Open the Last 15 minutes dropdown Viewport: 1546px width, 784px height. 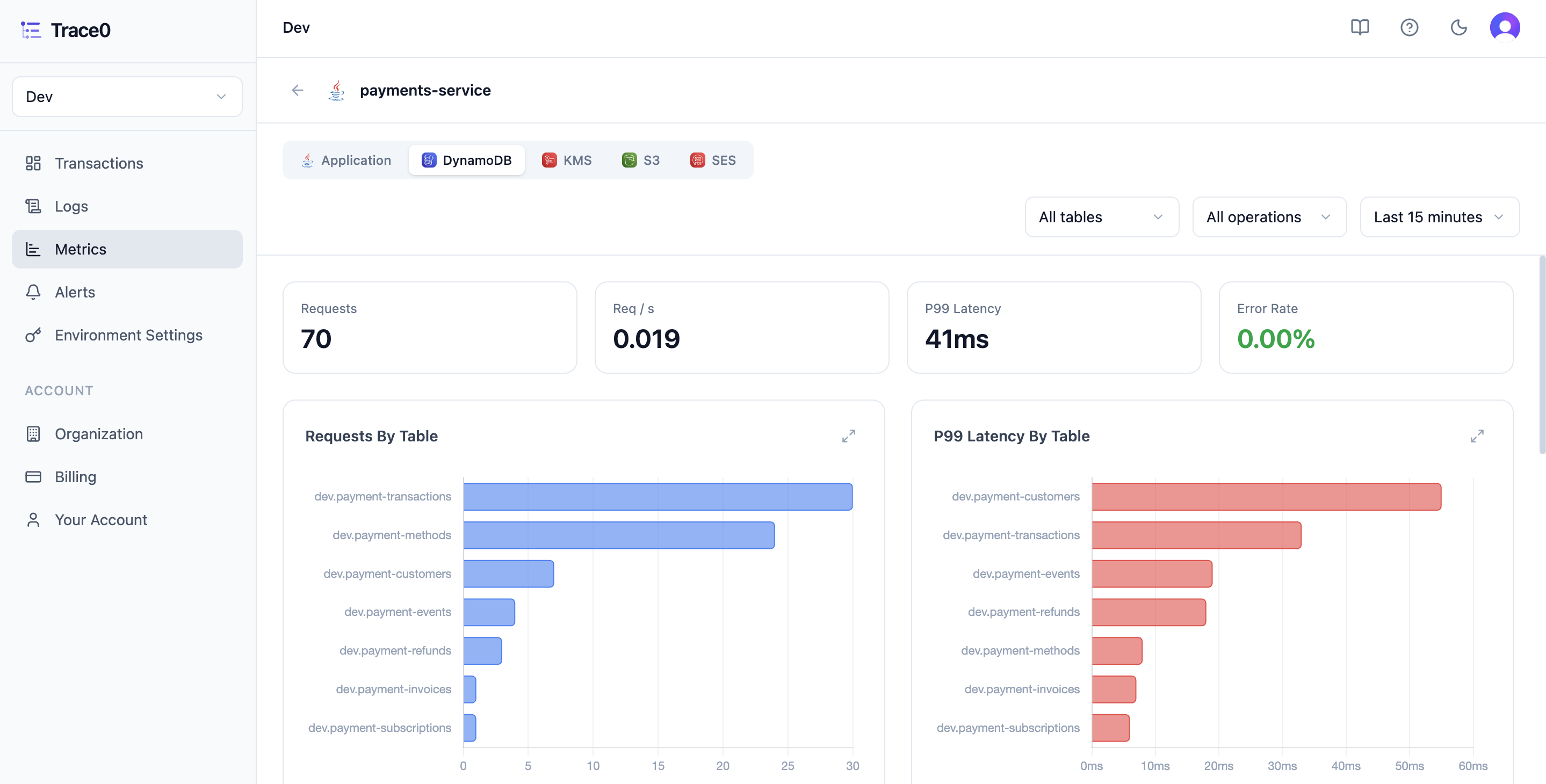1439,217
